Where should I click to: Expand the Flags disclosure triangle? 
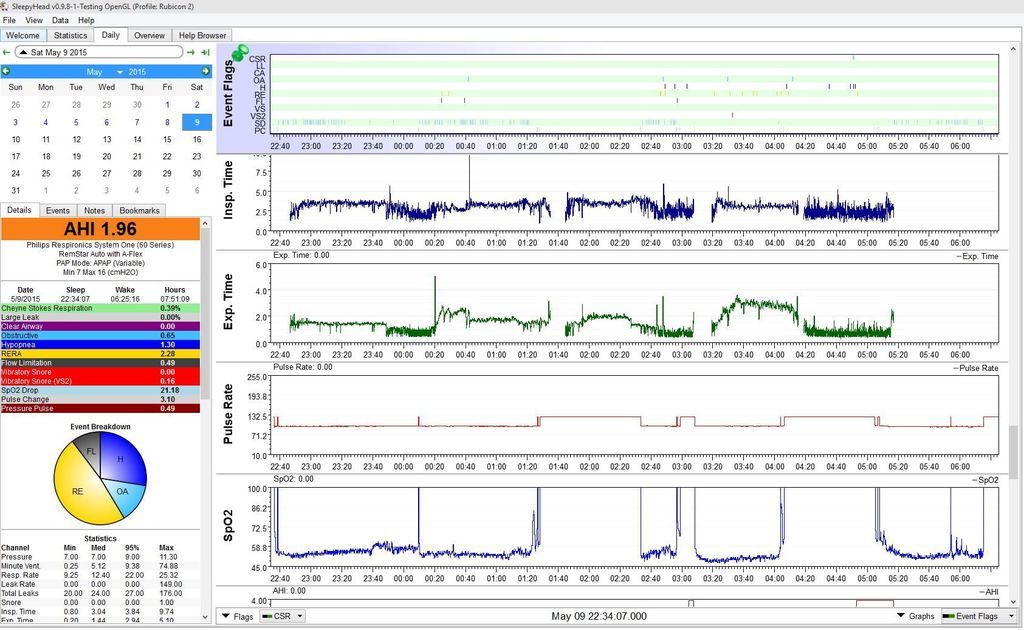(226, 616)
